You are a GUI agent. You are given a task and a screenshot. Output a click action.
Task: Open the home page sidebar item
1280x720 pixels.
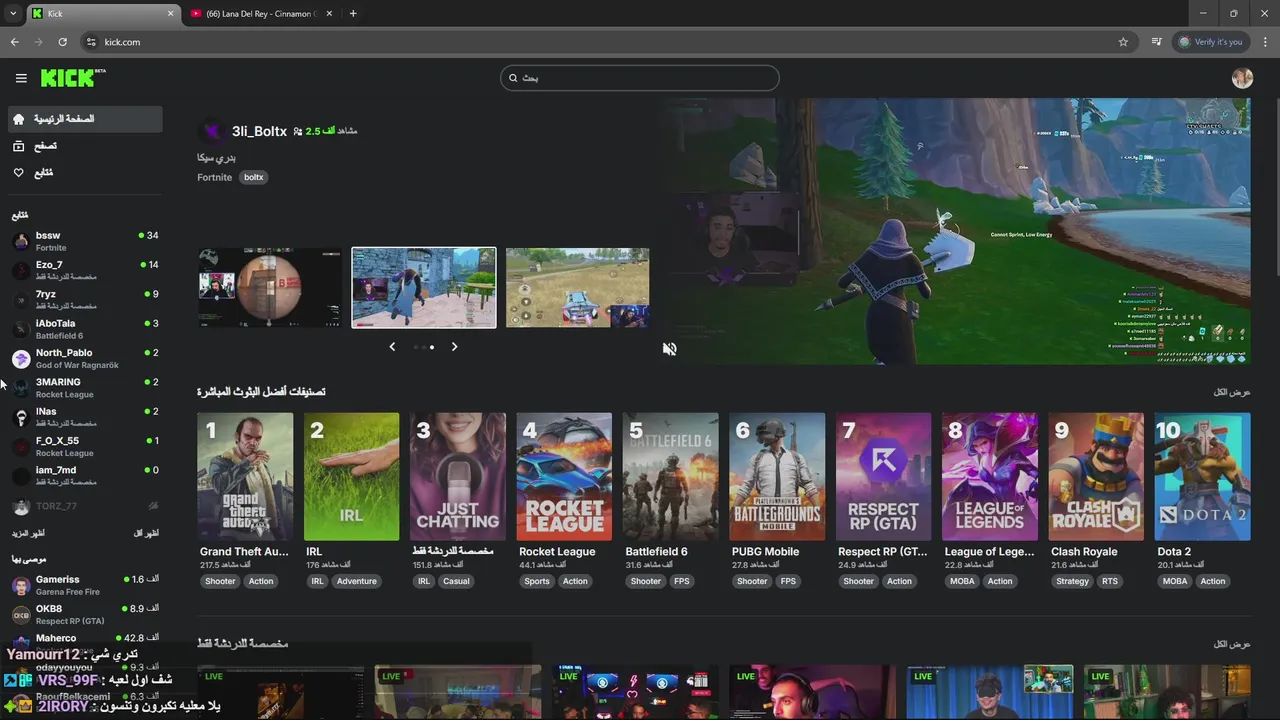85,119
